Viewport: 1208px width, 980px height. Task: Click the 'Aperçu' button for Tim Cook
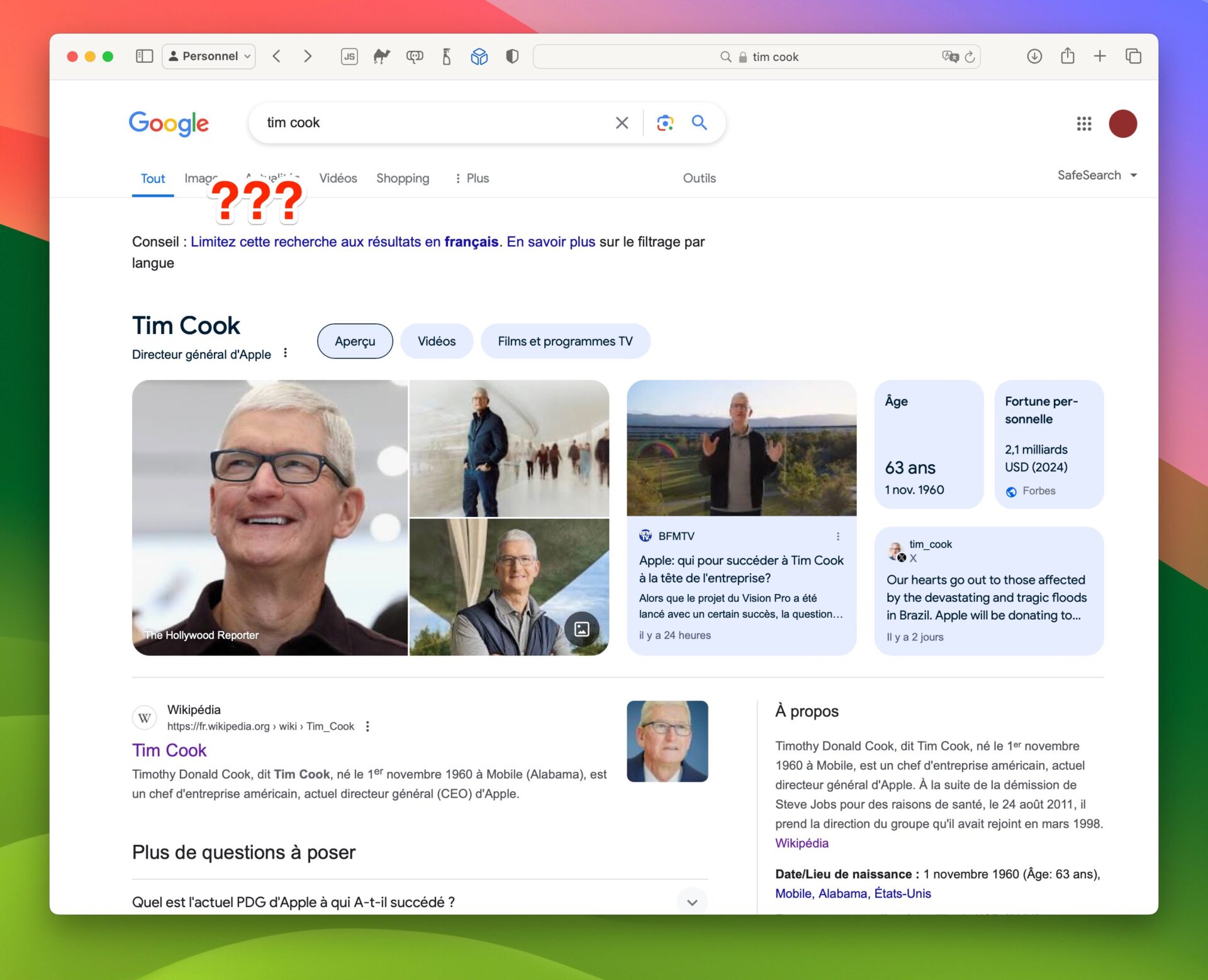(355, 341)
